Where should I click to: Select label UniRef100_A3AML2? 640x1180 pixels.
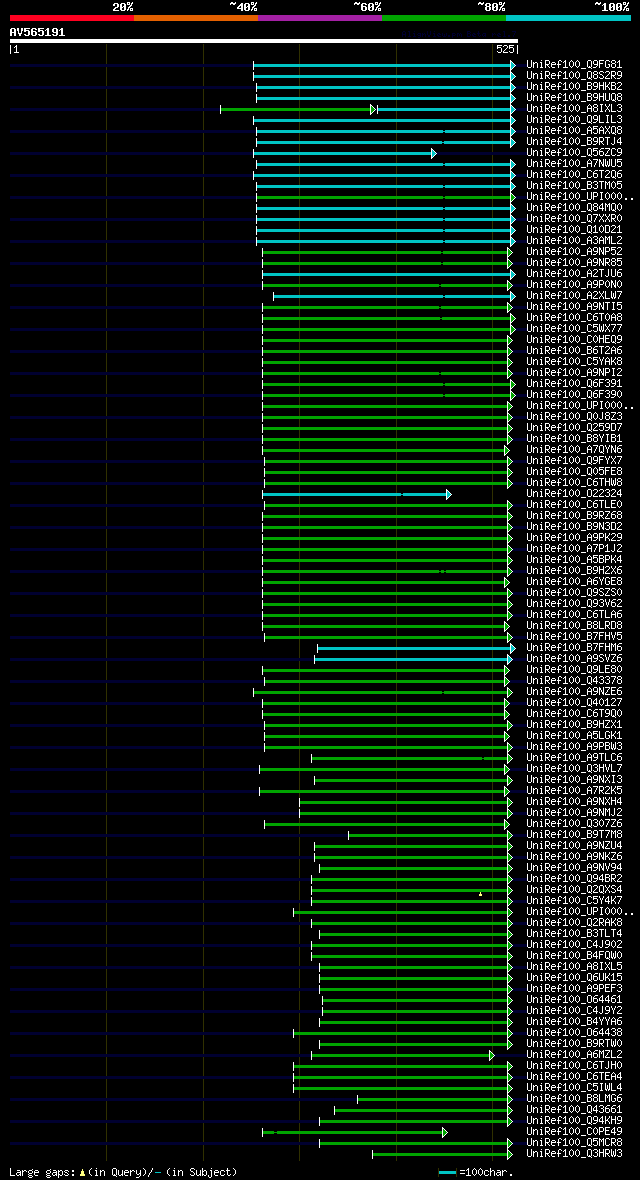click(x=574, y=240)
